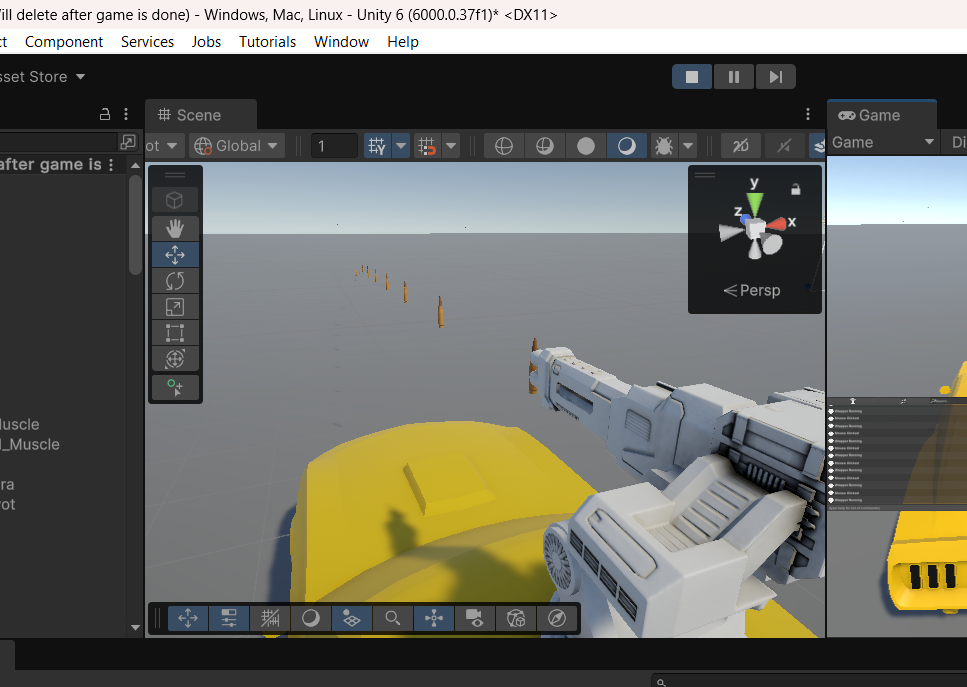The width and height of the screenshot is (967, 687).
Task: Select the Hand view tool
Action: tap(175, 229)
